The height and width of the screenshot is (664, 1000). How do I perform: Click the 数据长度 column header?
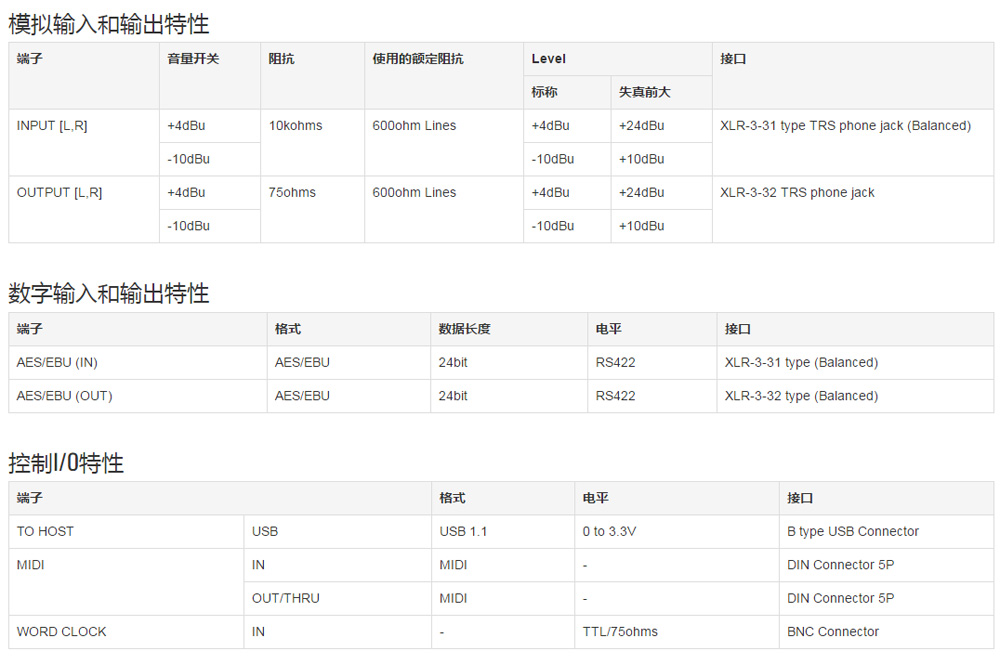click(464, 329)
